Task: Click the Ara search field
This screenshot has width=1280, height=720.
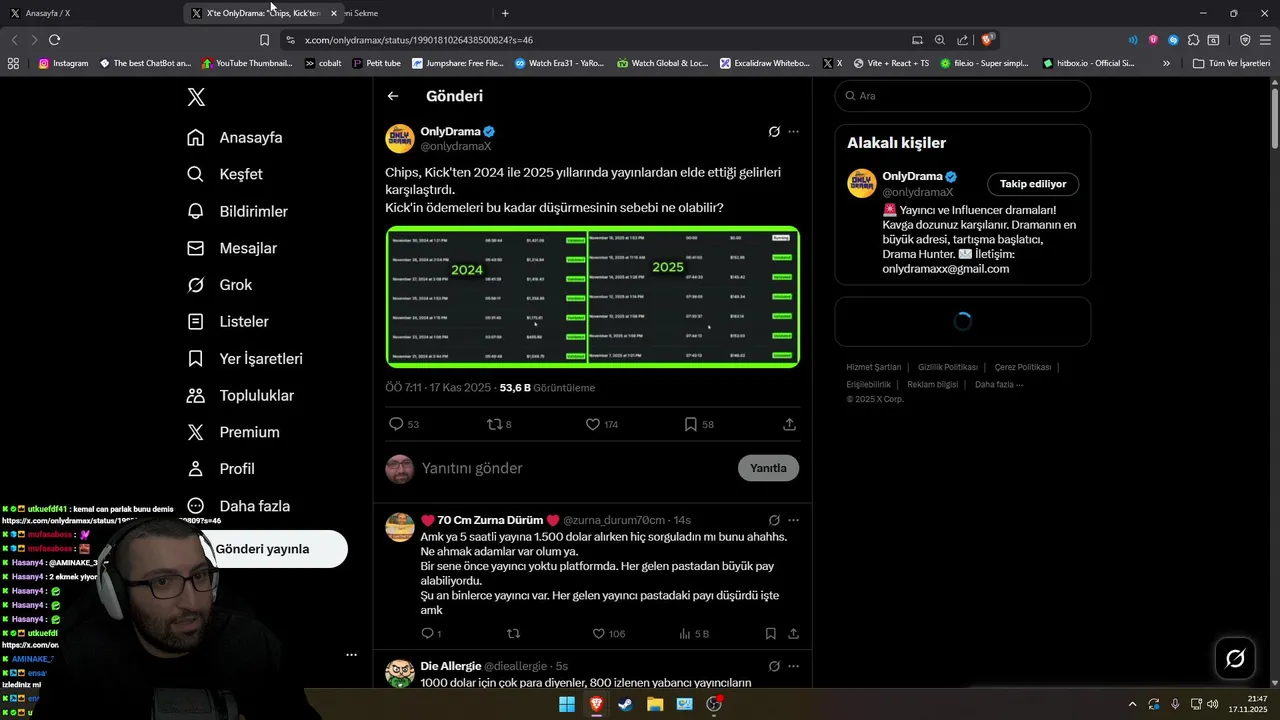Action: tap(962, 96)
